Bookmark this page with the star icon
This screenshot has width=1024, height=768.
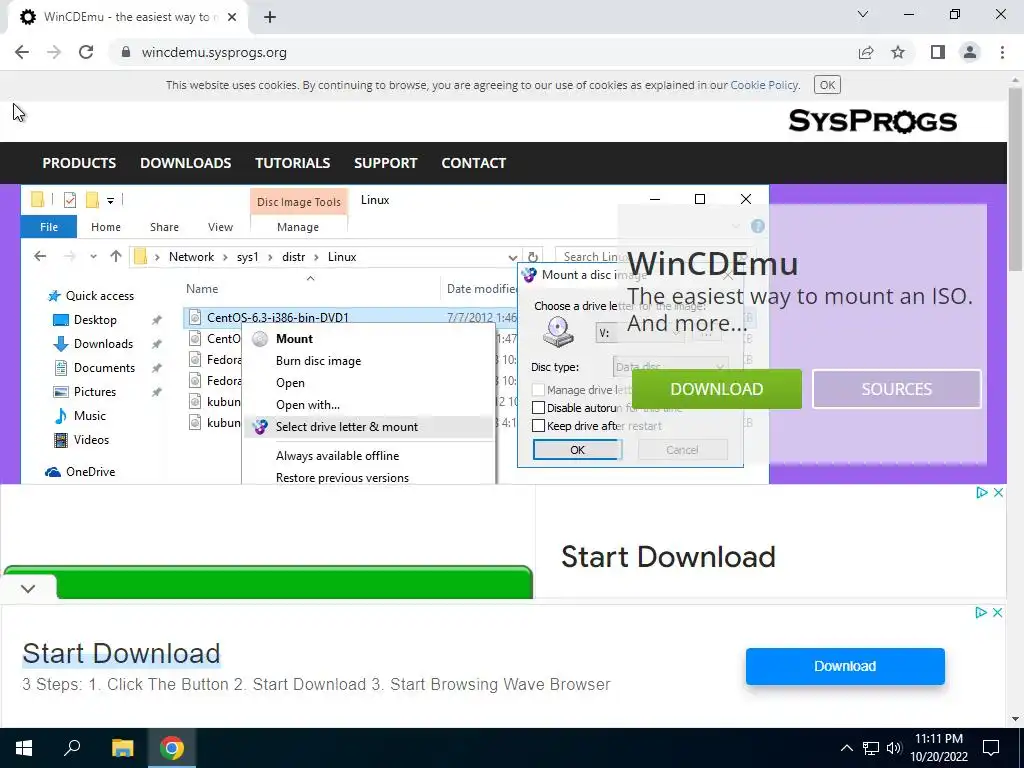click(898, 52)
